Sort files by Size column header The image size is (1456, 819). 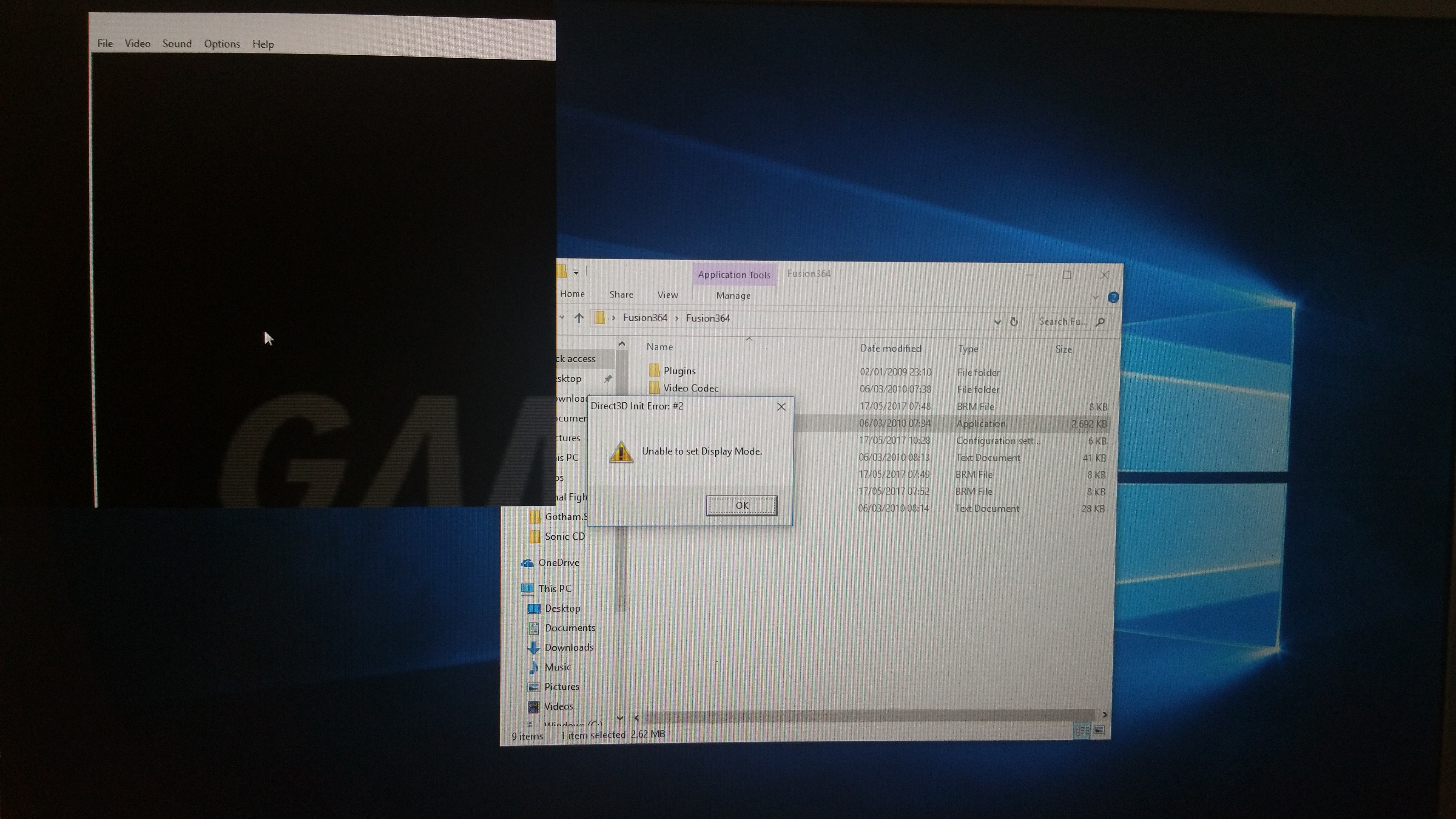click(x=1063, y=349)
